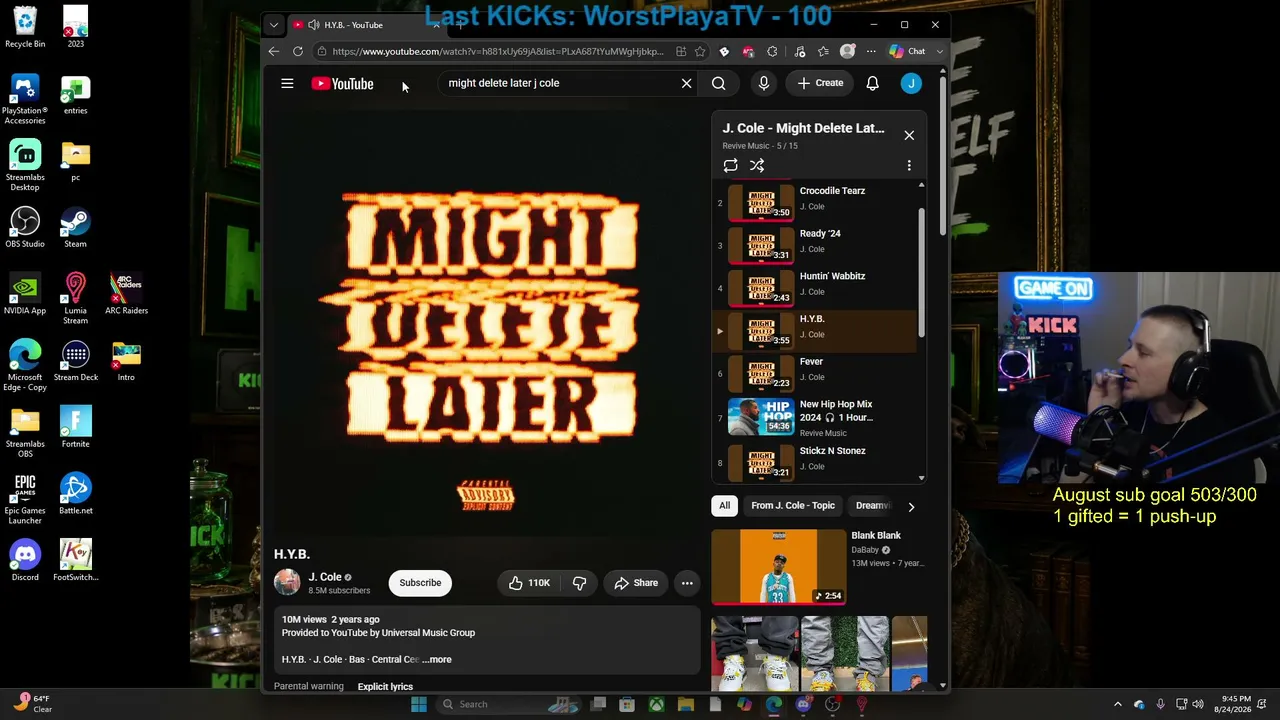Screen dimensions: 1280x720
Task: Select the ARC Raiders desktop shortcut
Action: (x=126, y=294)
